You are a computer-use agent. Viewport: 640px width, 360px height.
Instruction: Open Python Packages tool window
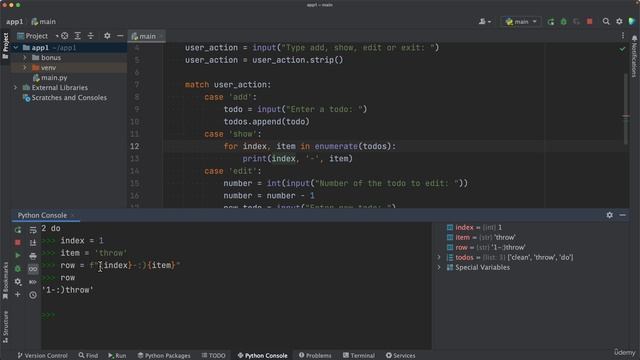164,356
